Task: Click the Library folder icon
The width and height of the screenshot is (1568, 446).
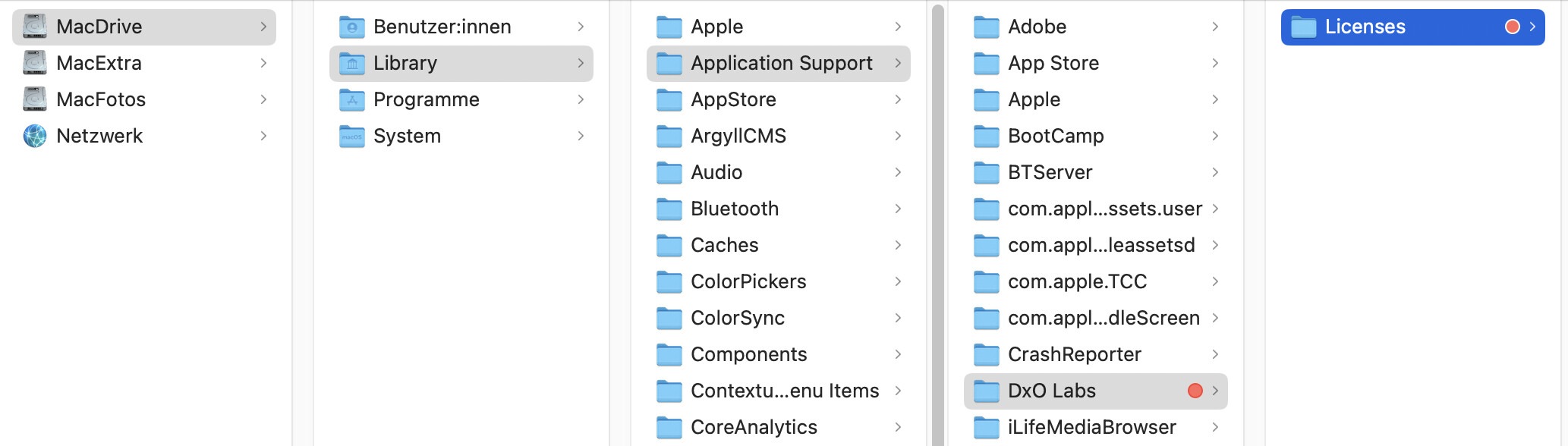Action: click(352, 63)
